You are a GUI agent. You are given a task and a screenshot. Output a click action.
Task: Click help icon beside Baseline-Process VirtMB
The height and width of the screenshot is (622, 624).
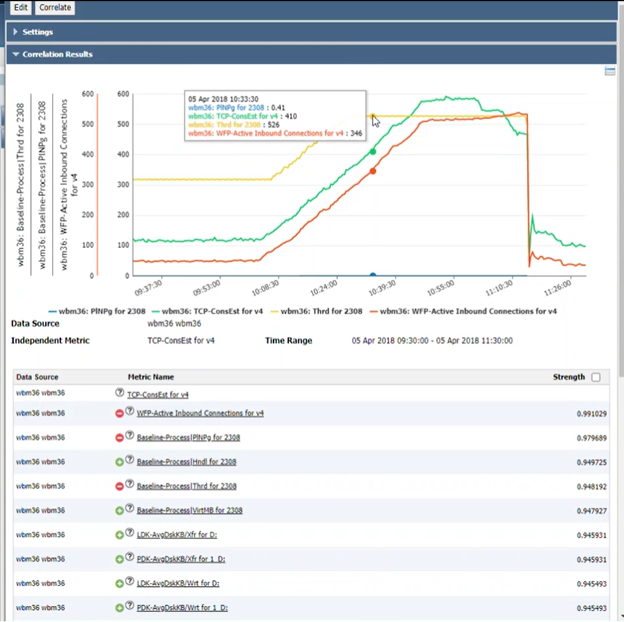129,510
